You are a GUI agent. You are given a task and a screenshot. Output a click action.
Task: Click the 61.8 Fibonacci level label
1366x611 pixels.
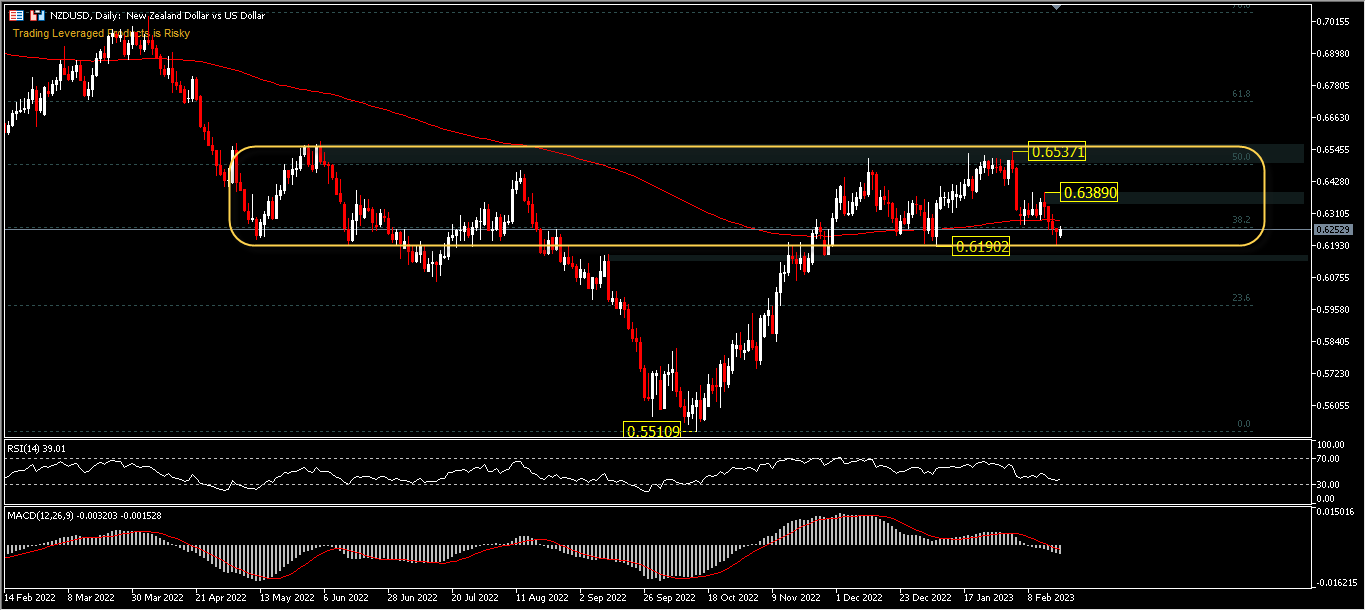click(x=1241, y=94)
